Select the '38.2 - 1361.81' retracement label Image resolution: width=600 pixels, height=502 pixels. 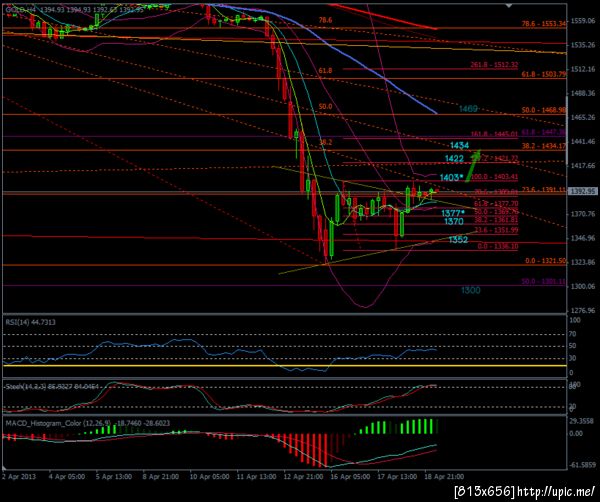496,220
